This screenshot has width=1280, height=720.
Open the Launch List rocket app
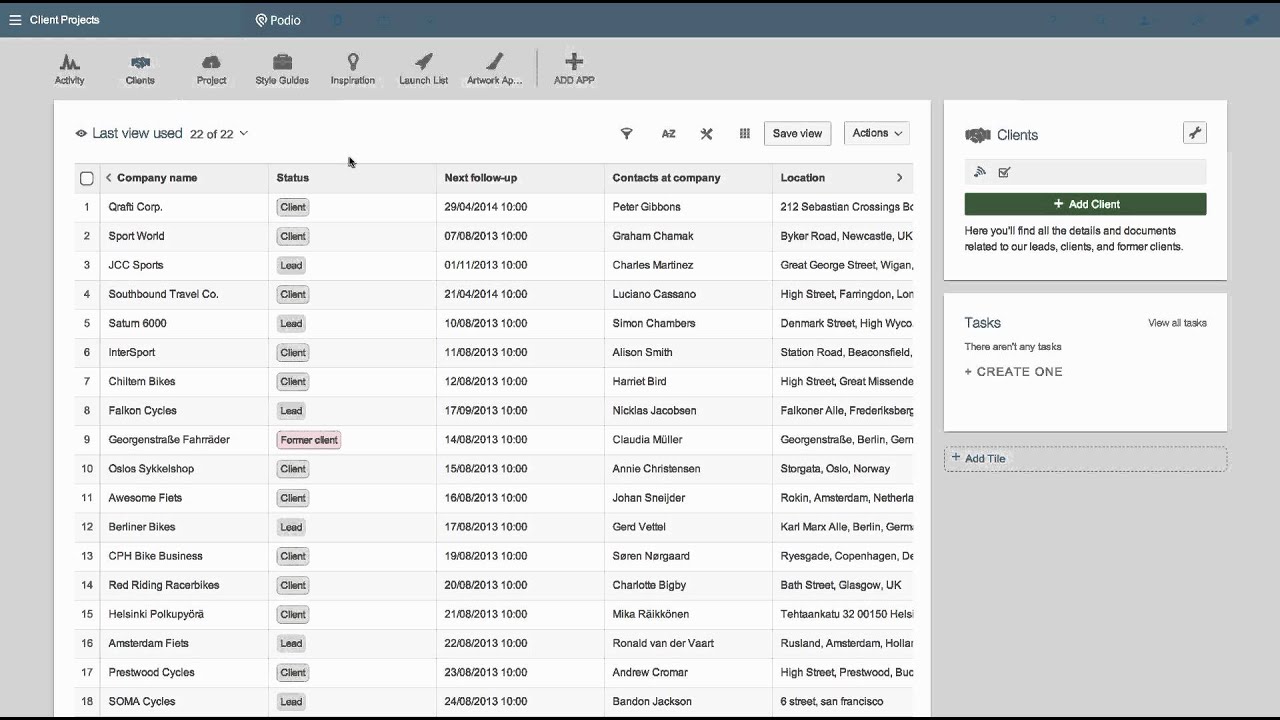[424, 69]
